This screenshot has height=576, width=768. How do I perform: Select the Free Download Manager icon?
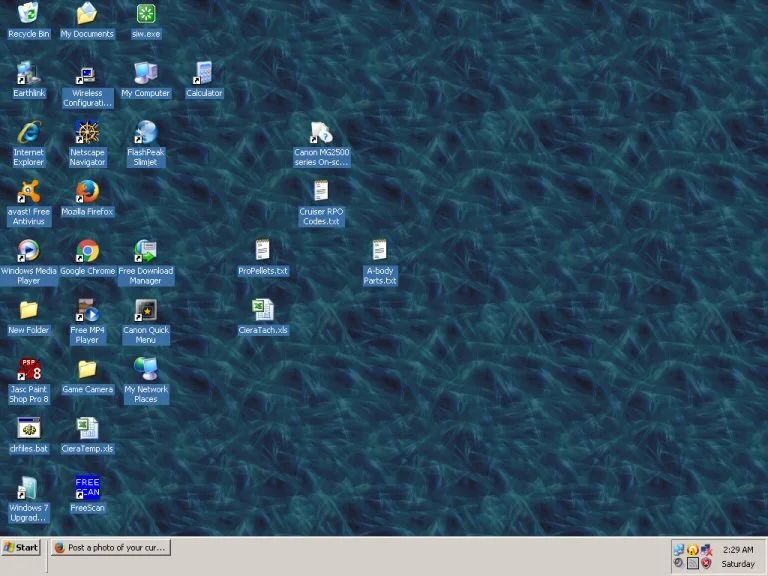click(x=146, y=250)
